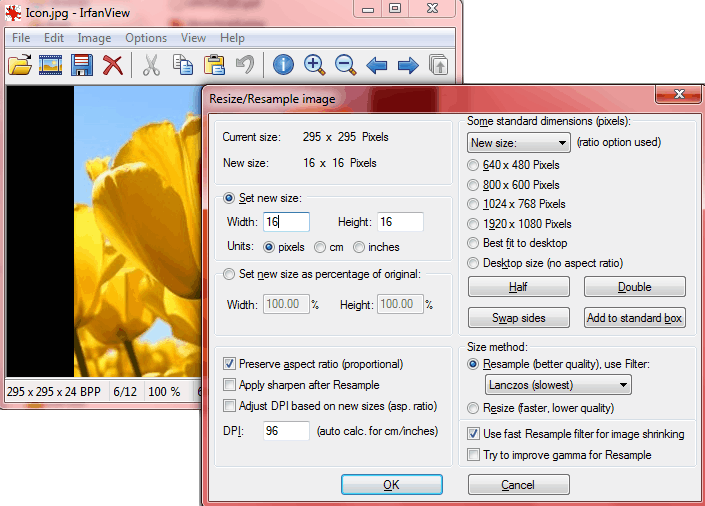705x506 pixels.
Task: Enable Apply sharpen after Resample
Action: click(229, 385)
